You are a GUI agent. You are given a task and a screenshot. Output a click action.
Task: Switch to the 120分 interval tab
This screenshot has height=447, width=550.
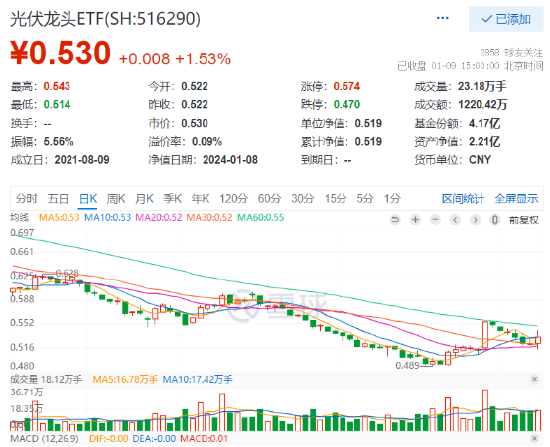tap(233, 199)
